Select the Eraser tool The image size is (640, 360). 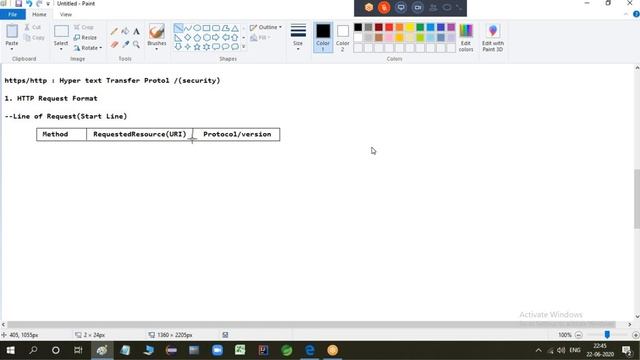[114, 44]
